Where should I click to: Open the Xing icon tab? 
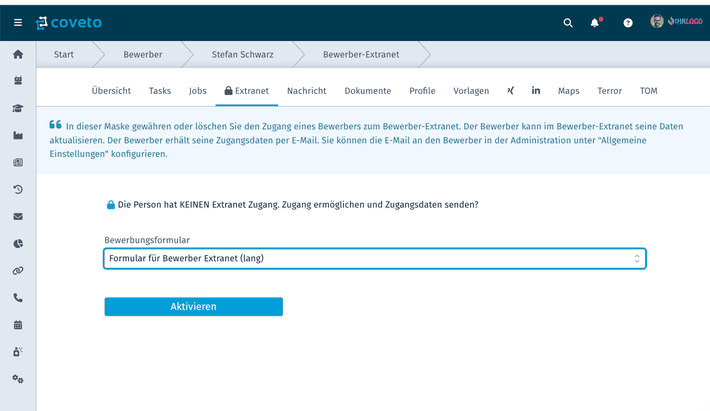pyautogui.click(x=510, y=91)
